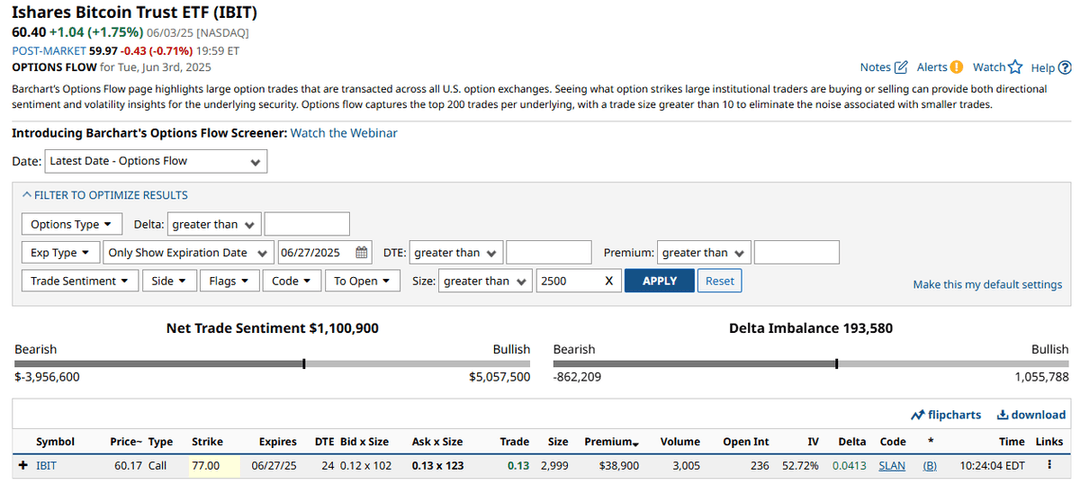Viewport: 1080px width, 483px height.
Task: Click the Alerts link text
Action: pos(932,68)
